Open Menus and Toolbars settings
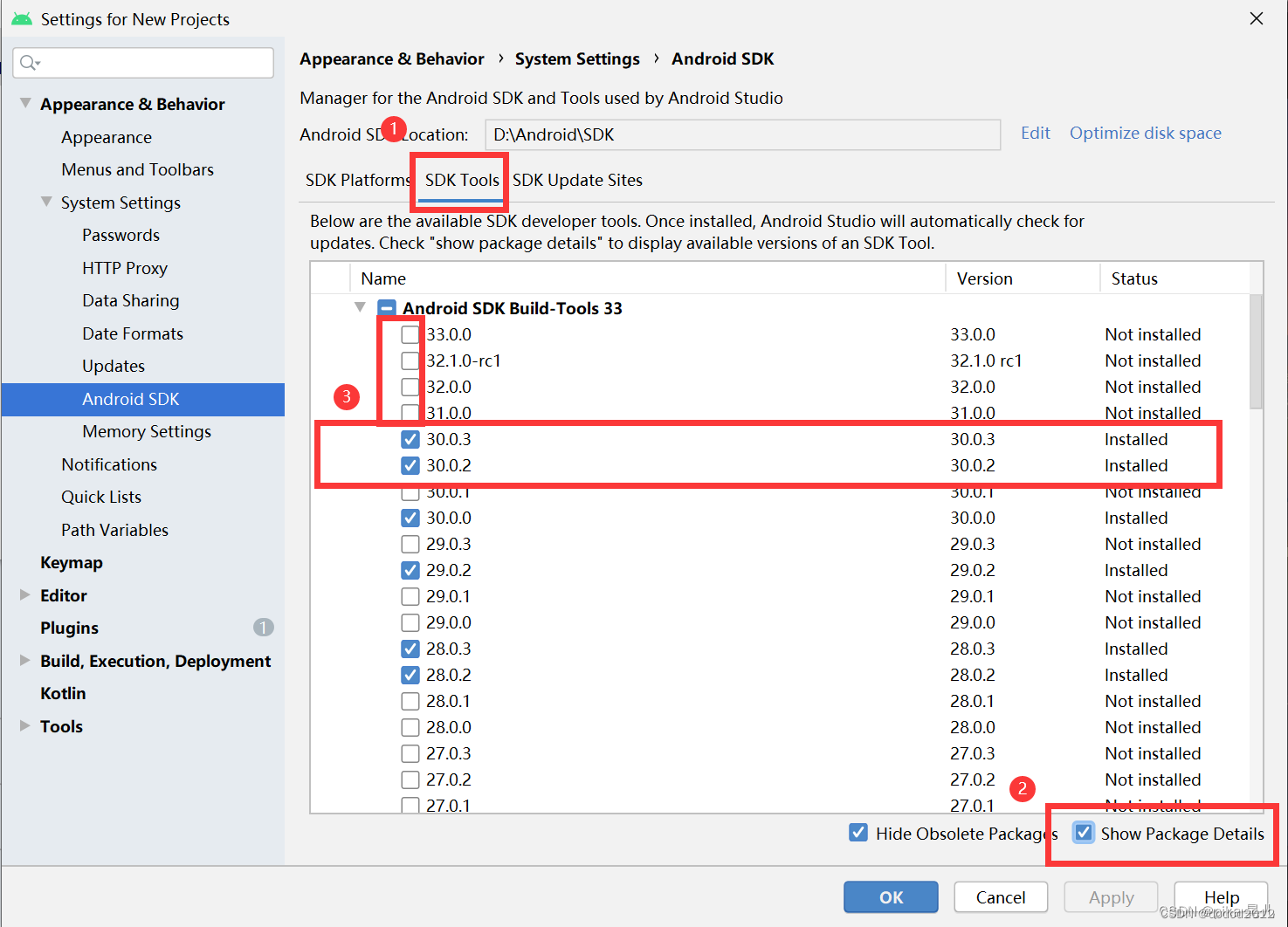 pos(137,169)
